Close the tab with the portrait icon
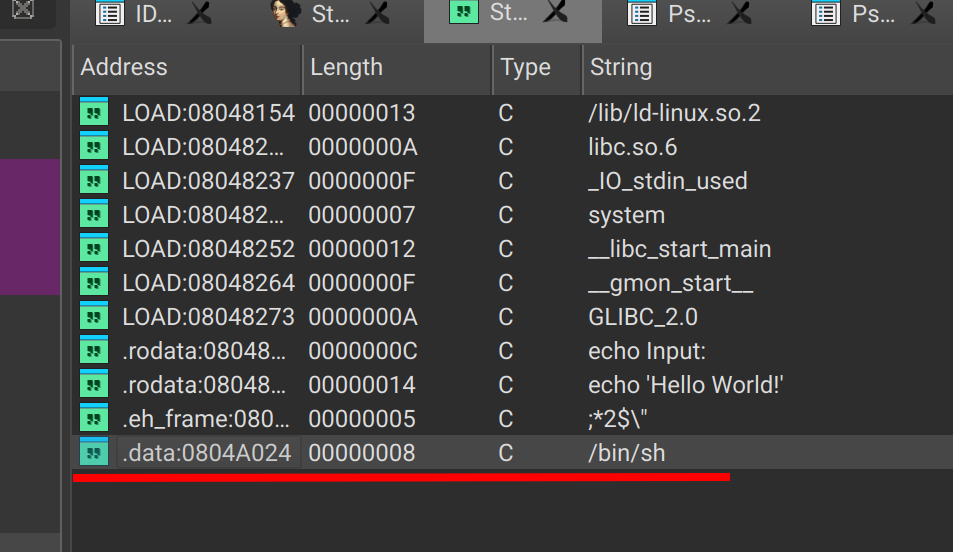The height and width of the screenshot is (552, 953). (x=377, y=14)
